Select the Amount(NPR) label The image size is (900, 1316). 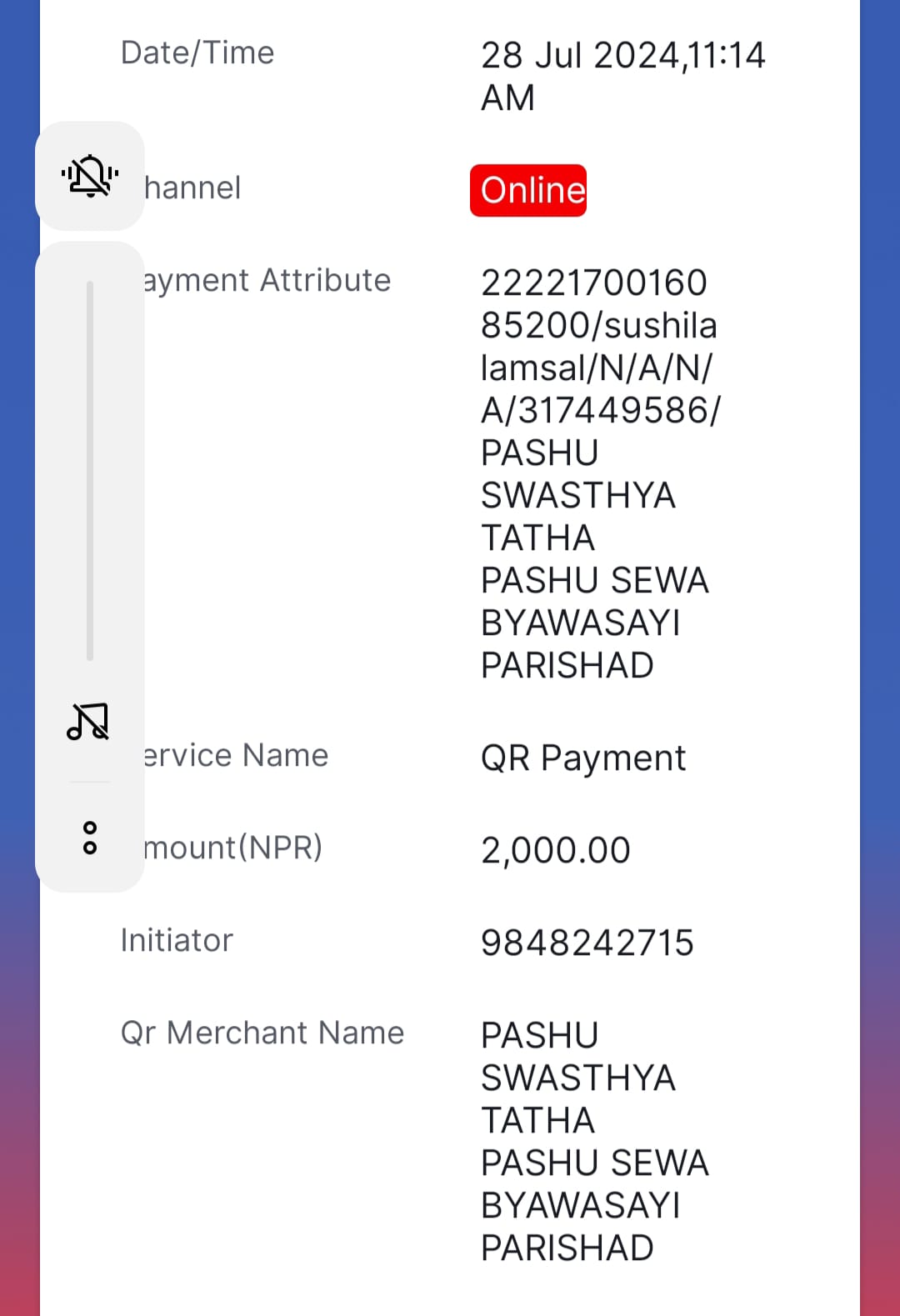point(232,848)
